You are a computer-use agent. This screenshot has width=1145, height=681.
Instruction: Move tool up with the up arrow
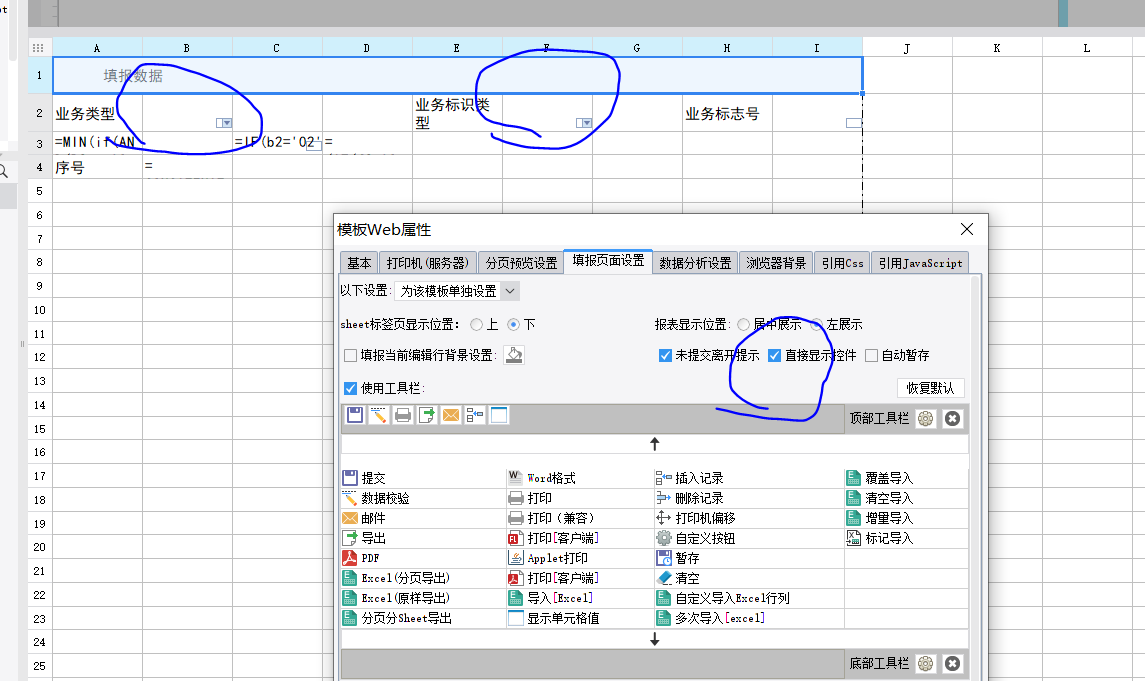[654, 444]
